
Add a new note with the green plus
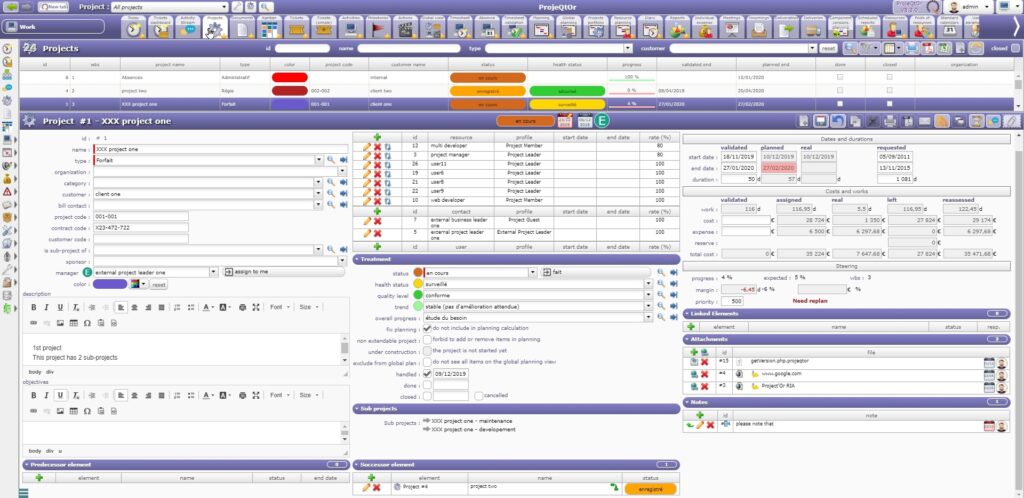point(700,415)
